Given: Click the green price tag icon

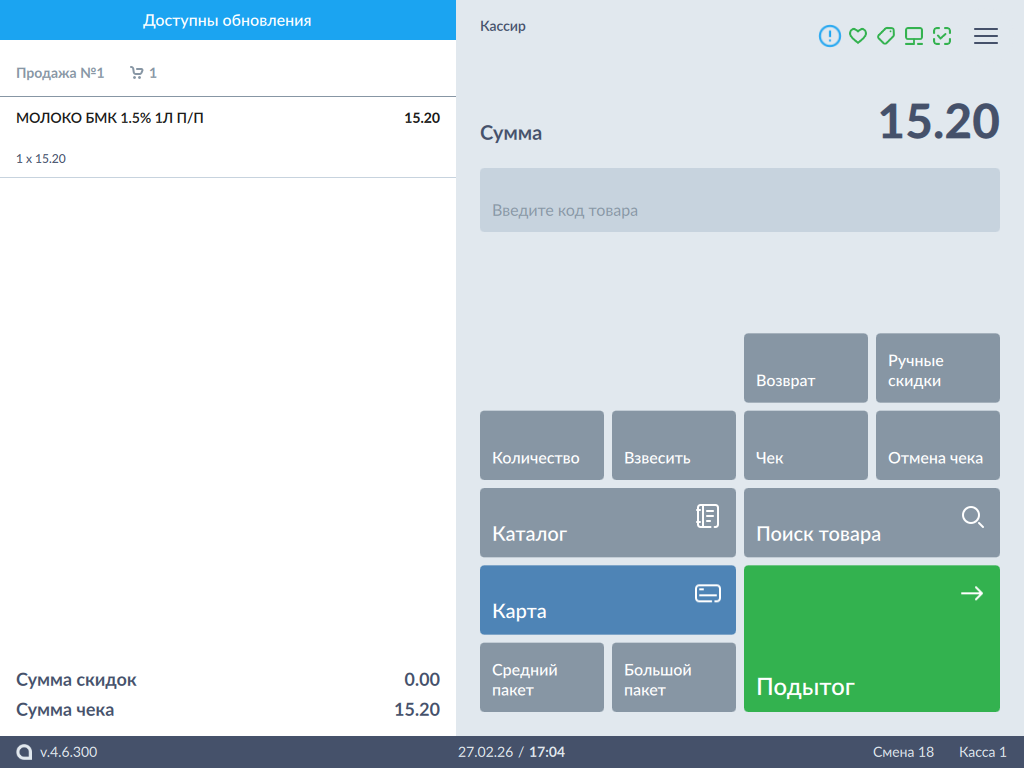Looking at the screenshot, I should (885, 36).
